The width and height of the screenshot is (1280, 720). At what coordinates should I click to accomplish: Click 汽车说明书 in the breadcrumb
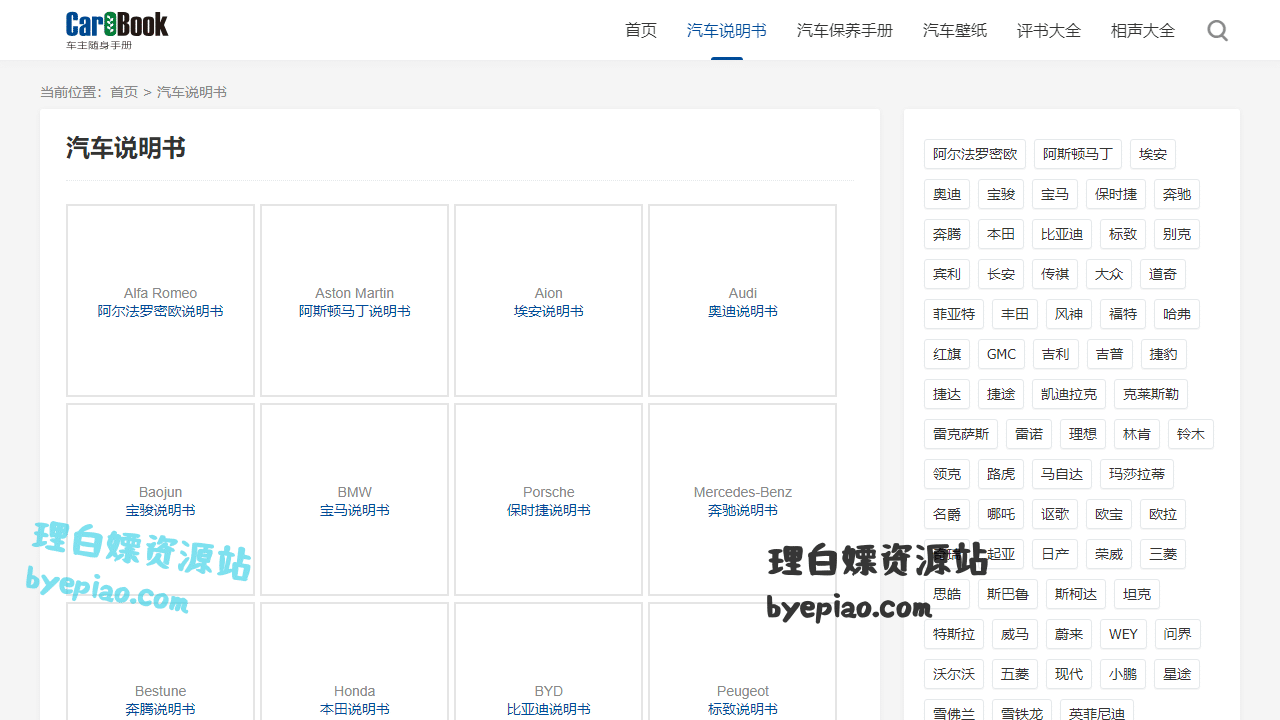tap(192, 92)
